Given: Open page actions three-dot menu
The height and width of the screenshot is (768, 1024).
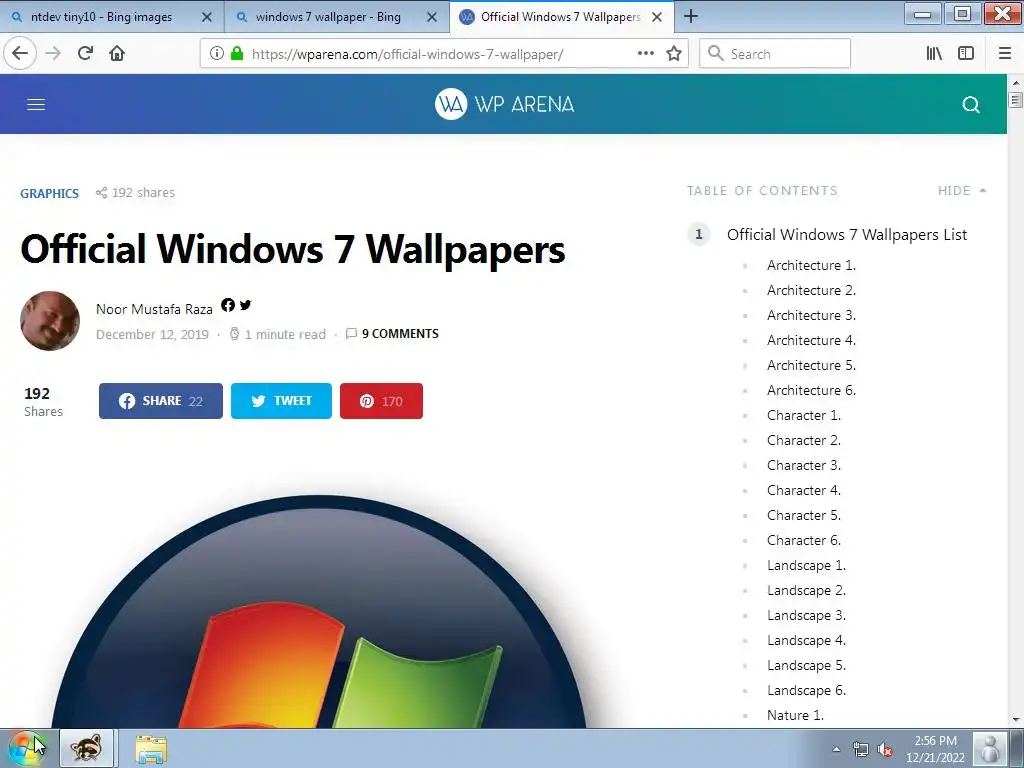Looking at the screenshot, I should (645, 54).
